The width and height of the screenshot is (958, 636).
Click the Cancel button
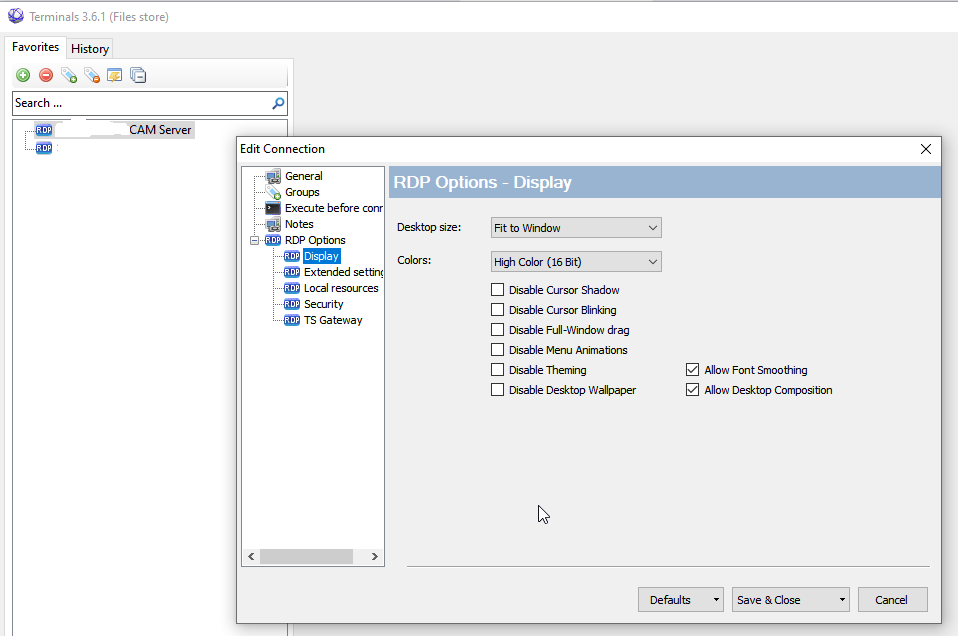point(892,600)
